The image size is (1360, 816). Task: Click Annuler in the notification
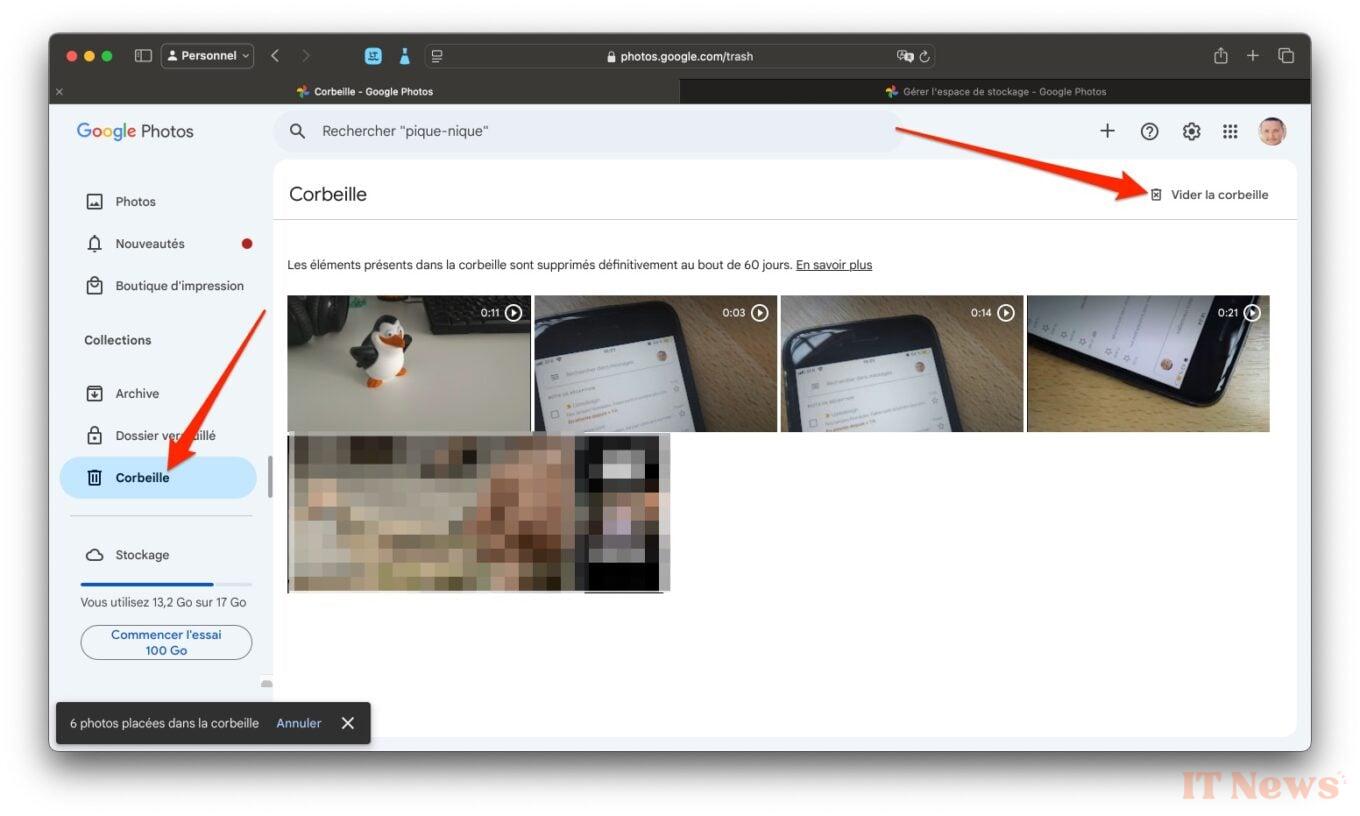(x=298, y=723)
